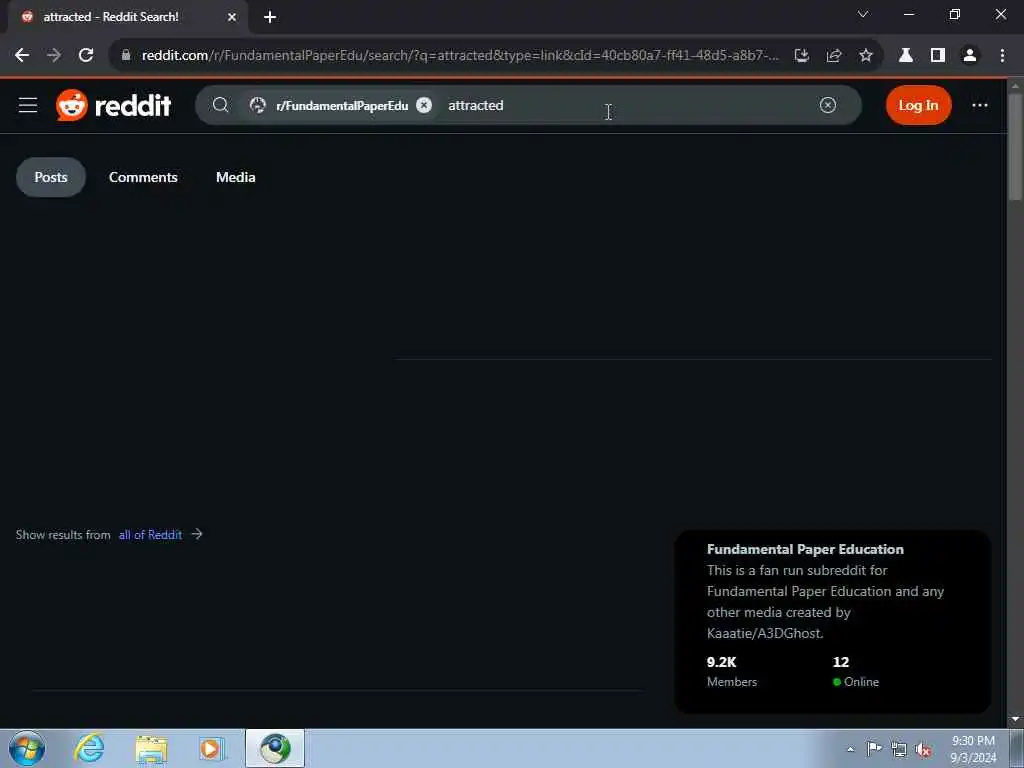Open the three-dot more options menu on Reddit
Viewport: 1024px width, 768px height.
(x=980, y=105)
